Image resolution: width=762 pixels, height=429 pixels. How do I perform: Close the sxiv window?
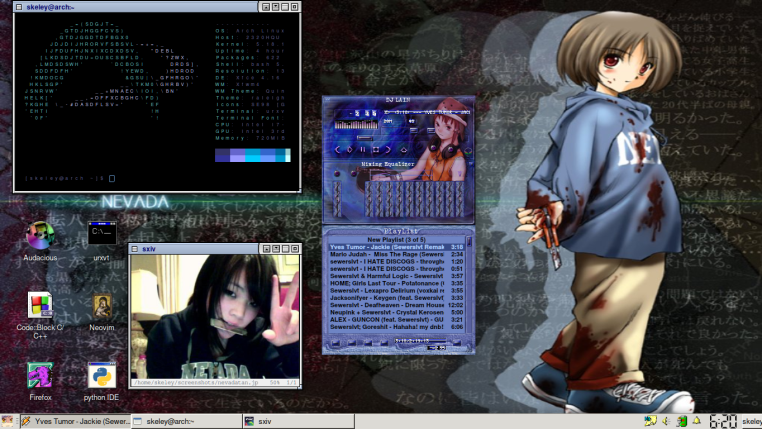(295, 249)
